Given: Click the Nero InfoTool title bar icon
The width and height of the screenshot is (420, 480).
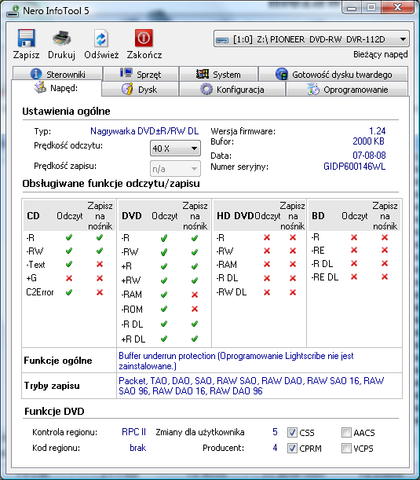Looking at the screenshot, I should coord(13,11).
